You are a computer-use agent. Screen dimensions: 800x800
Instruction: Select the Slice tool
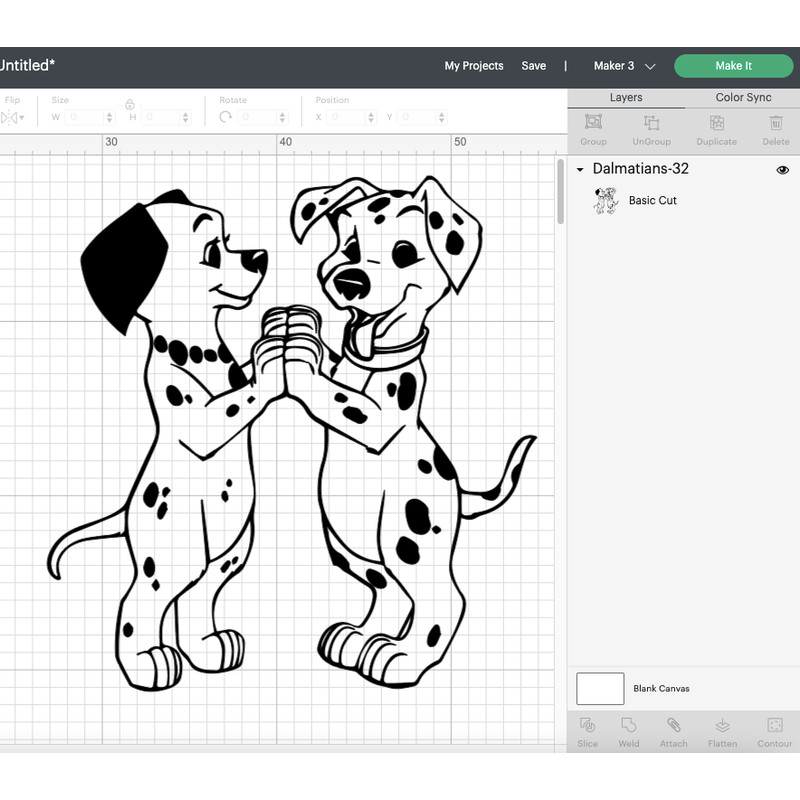pyautogui.click(x=588, y=731)
